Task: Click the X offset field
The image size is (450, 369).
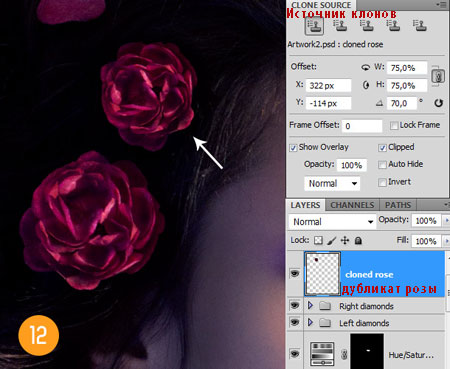Action: click(328, 86)
